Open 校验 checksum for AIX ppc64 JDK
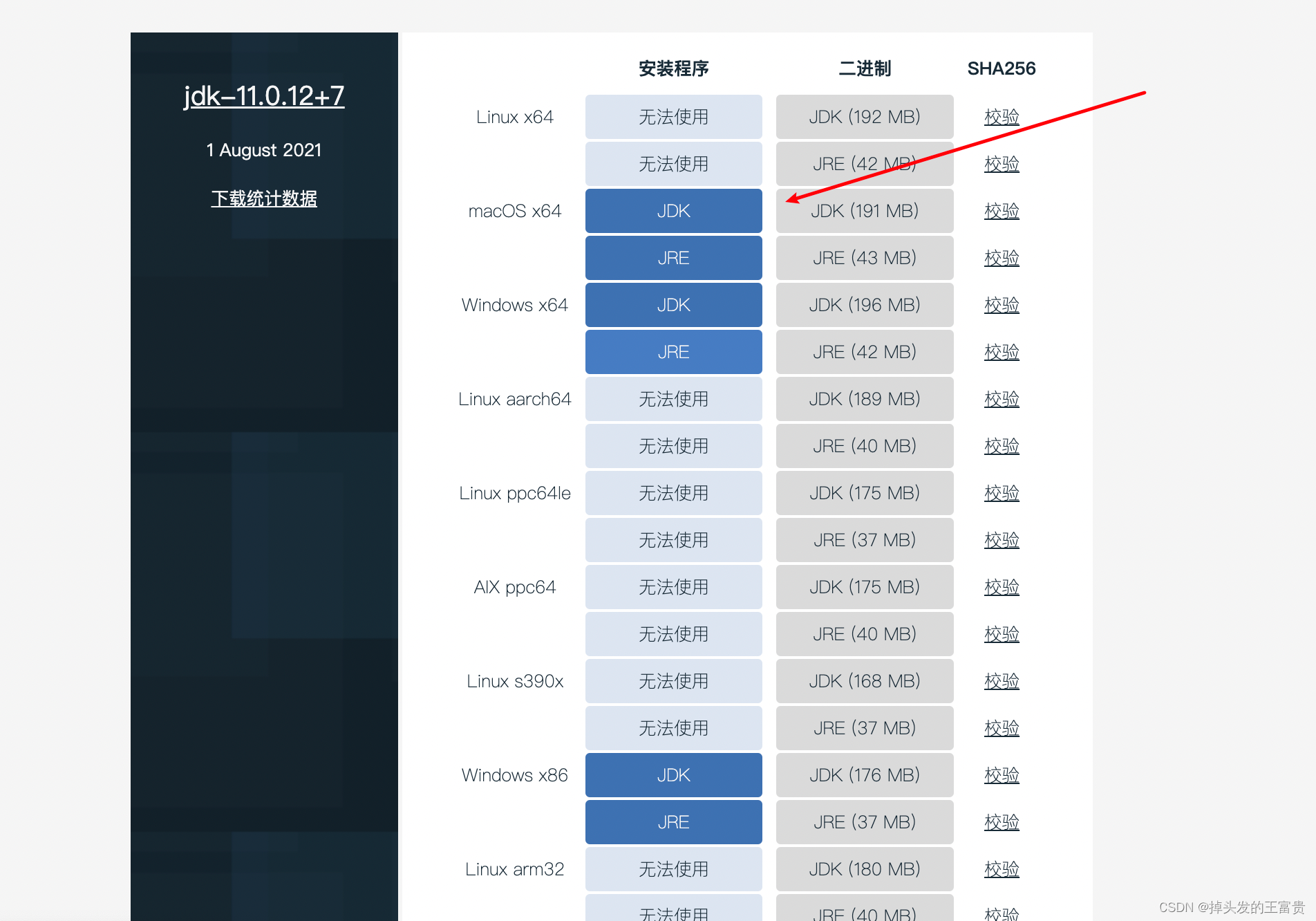The image size is (1316, 921). 1002,587
